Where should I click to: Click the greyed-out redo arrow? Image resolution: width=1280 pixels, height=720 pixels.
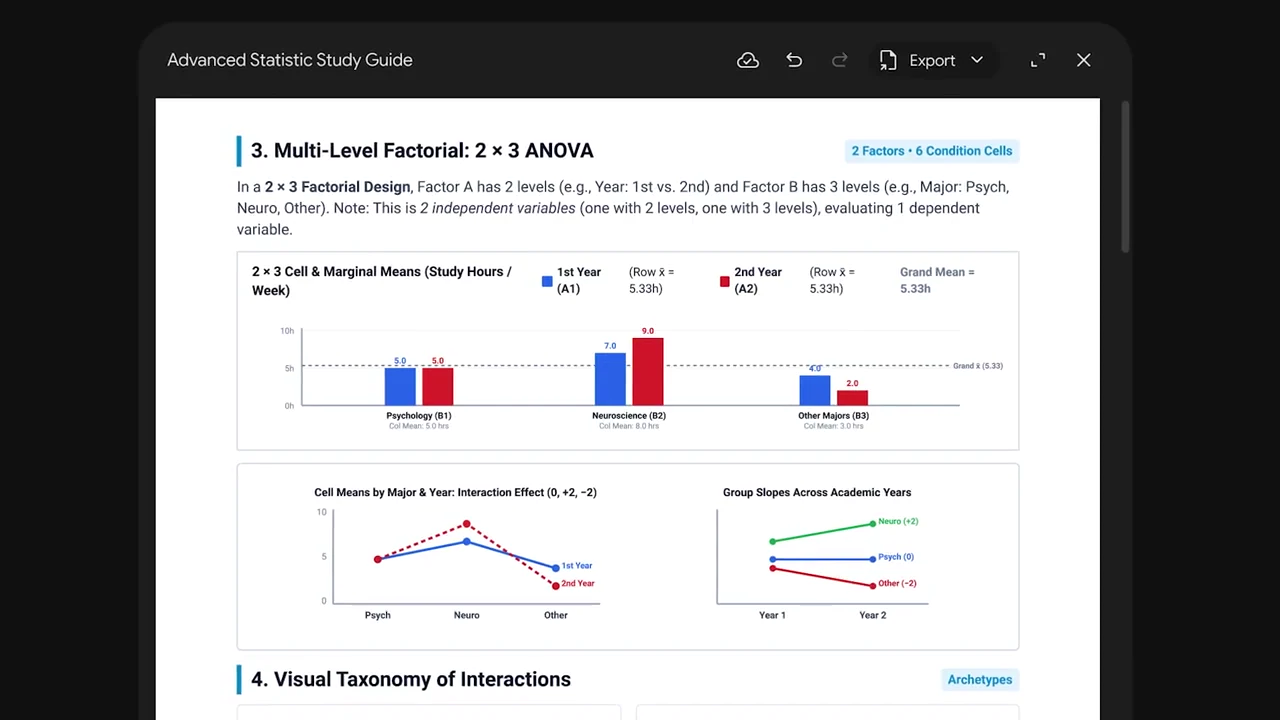point(840,60)
